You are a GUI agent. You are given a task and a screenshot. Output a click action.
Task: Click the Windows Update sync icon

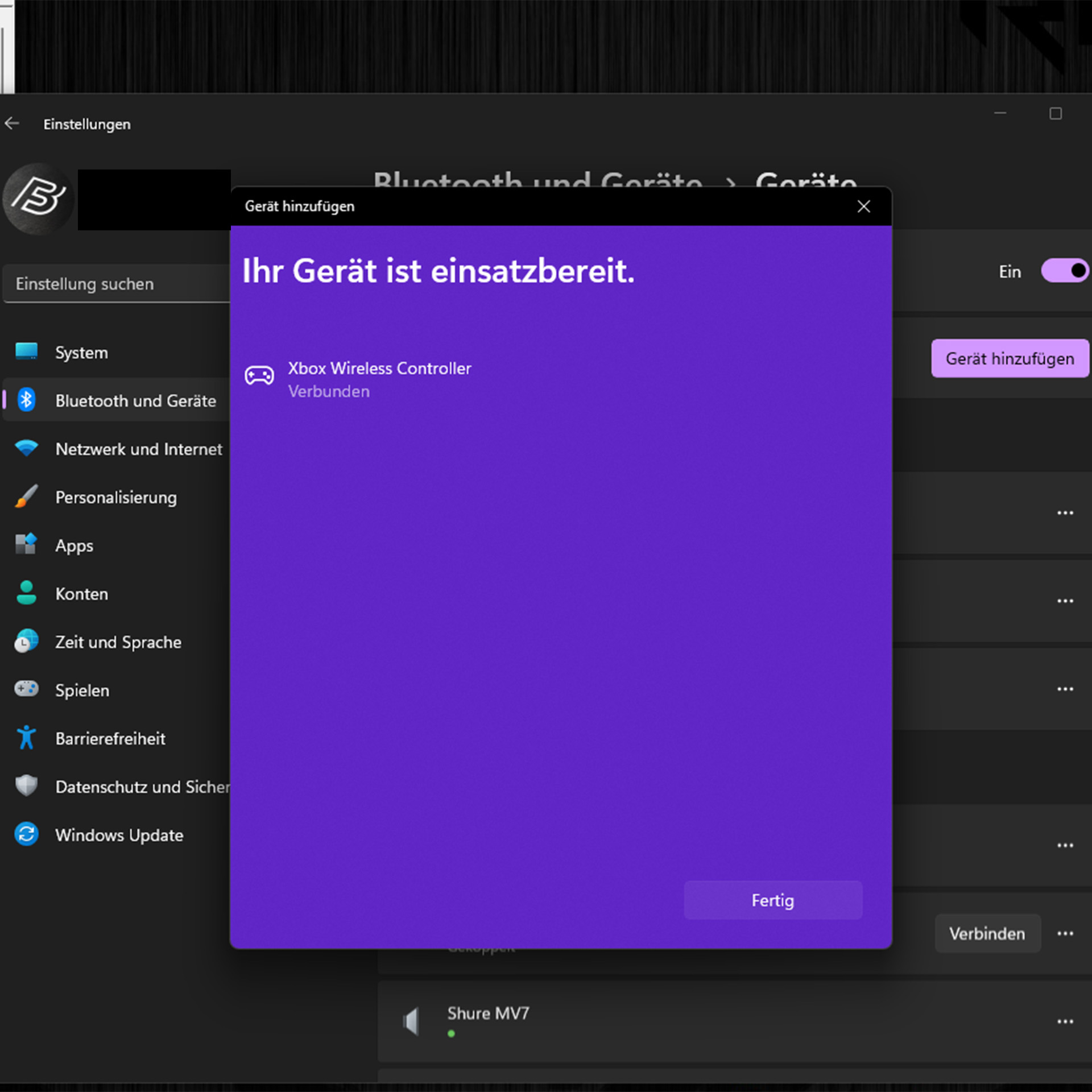coord(26,834)
